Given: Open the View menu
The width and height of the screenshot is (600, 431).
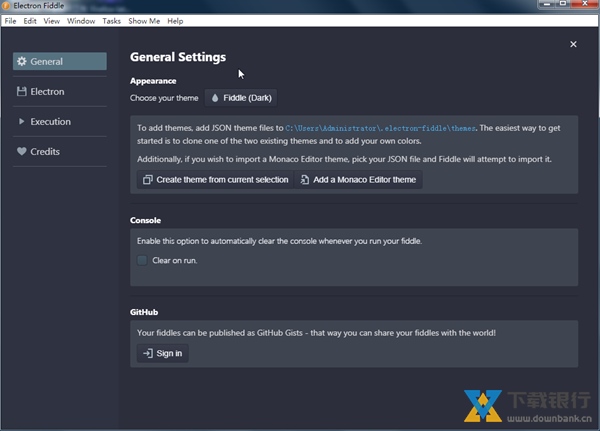Looking at the screenshot, I should 52,21.
